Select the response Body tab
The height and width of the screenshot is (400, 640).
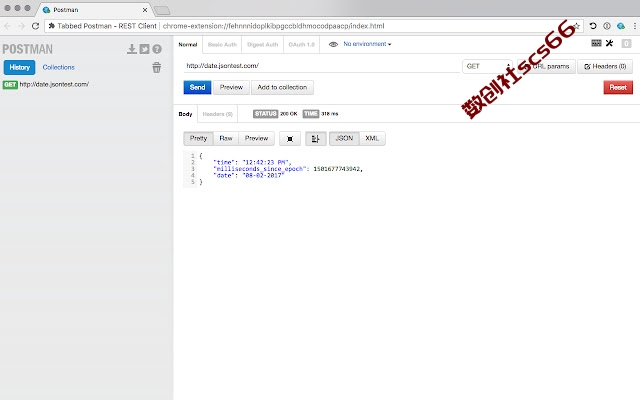click(x=185, y=114)
